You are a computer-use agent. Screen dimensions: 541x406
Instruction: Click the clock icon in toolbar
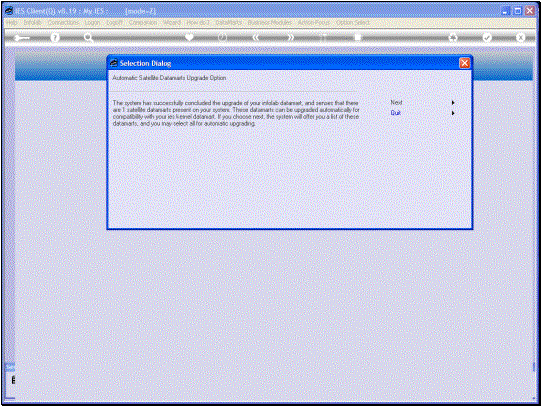(x=223, y=37)
